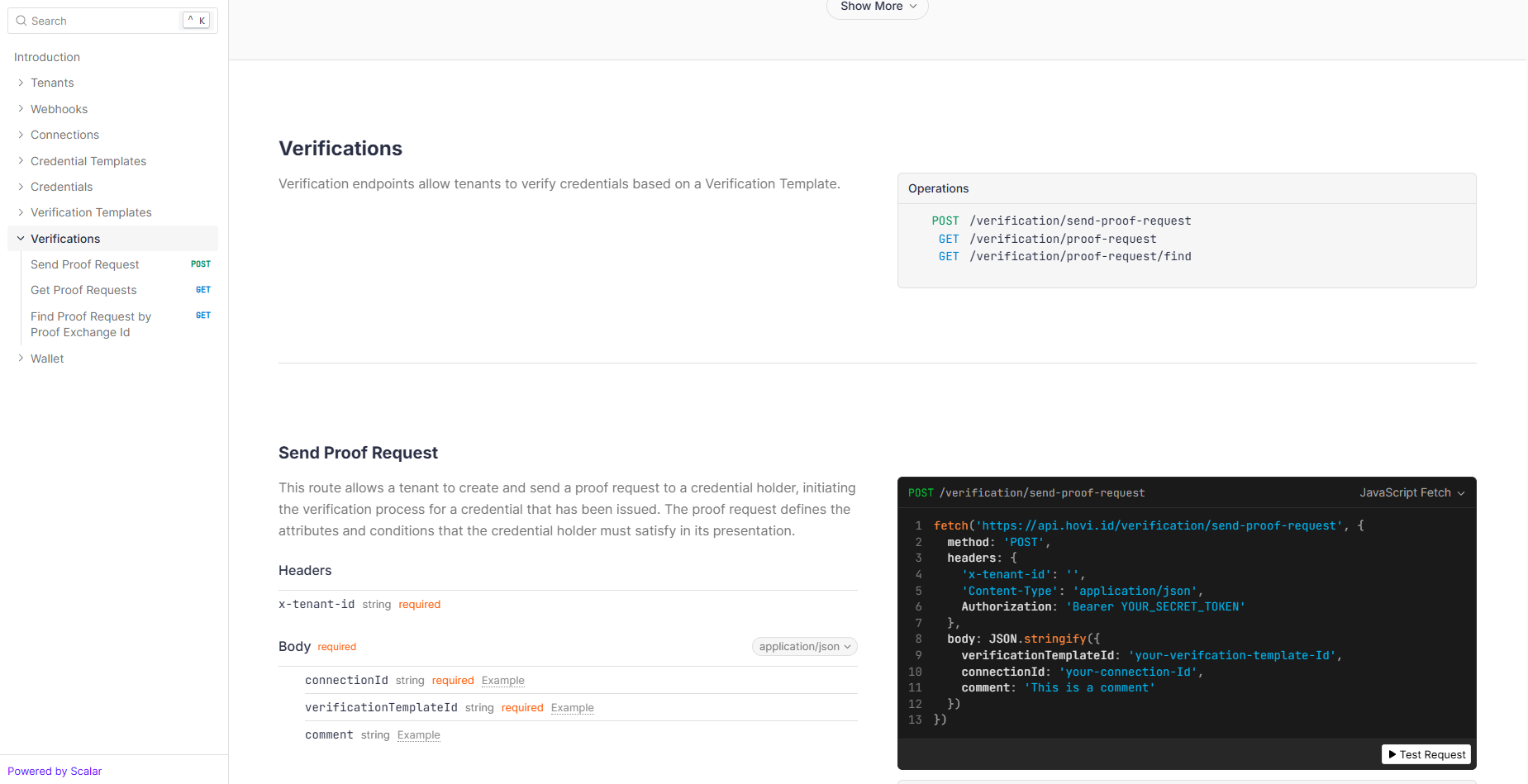Viewport: 1528px width, 784px height.
Task: Expand the Wallet section chevron
Action: click(x=21, y=359)
